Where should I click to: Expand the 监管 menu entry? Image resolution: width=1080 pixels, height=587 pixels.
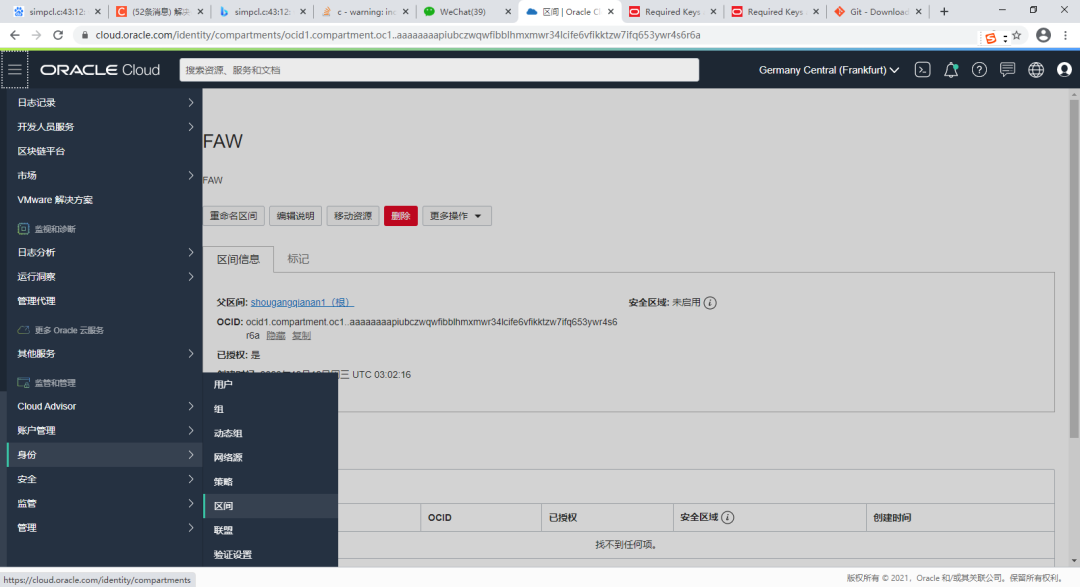[x=104, y=504]
